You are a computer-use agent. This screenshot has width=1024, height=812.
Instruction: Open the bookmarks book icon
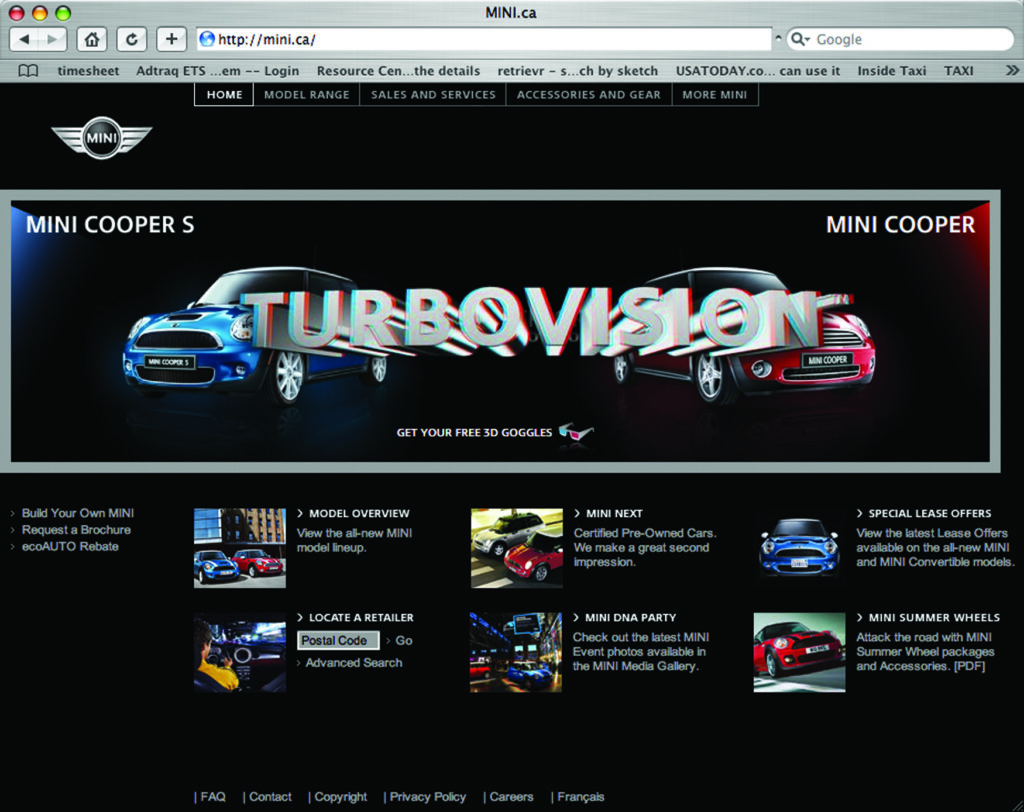click(28, 71)
